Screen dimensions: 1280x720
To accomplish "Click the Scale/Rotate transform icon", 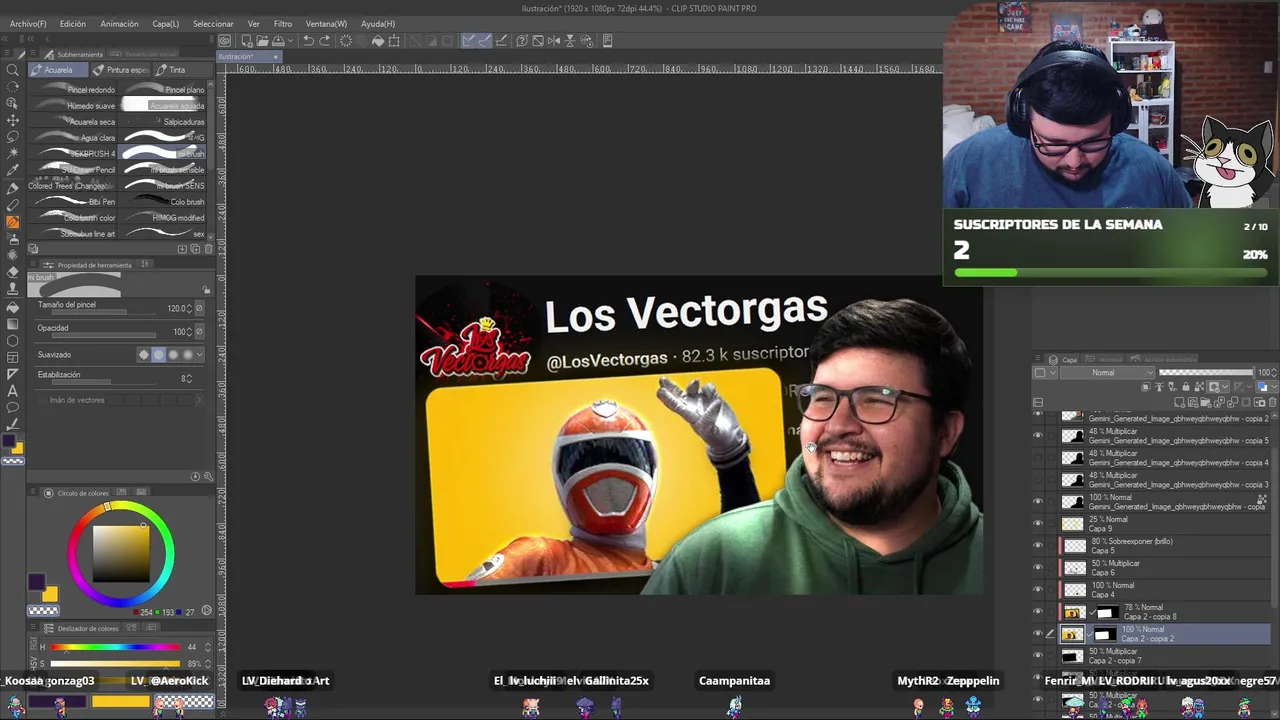I will pos(394,41).
